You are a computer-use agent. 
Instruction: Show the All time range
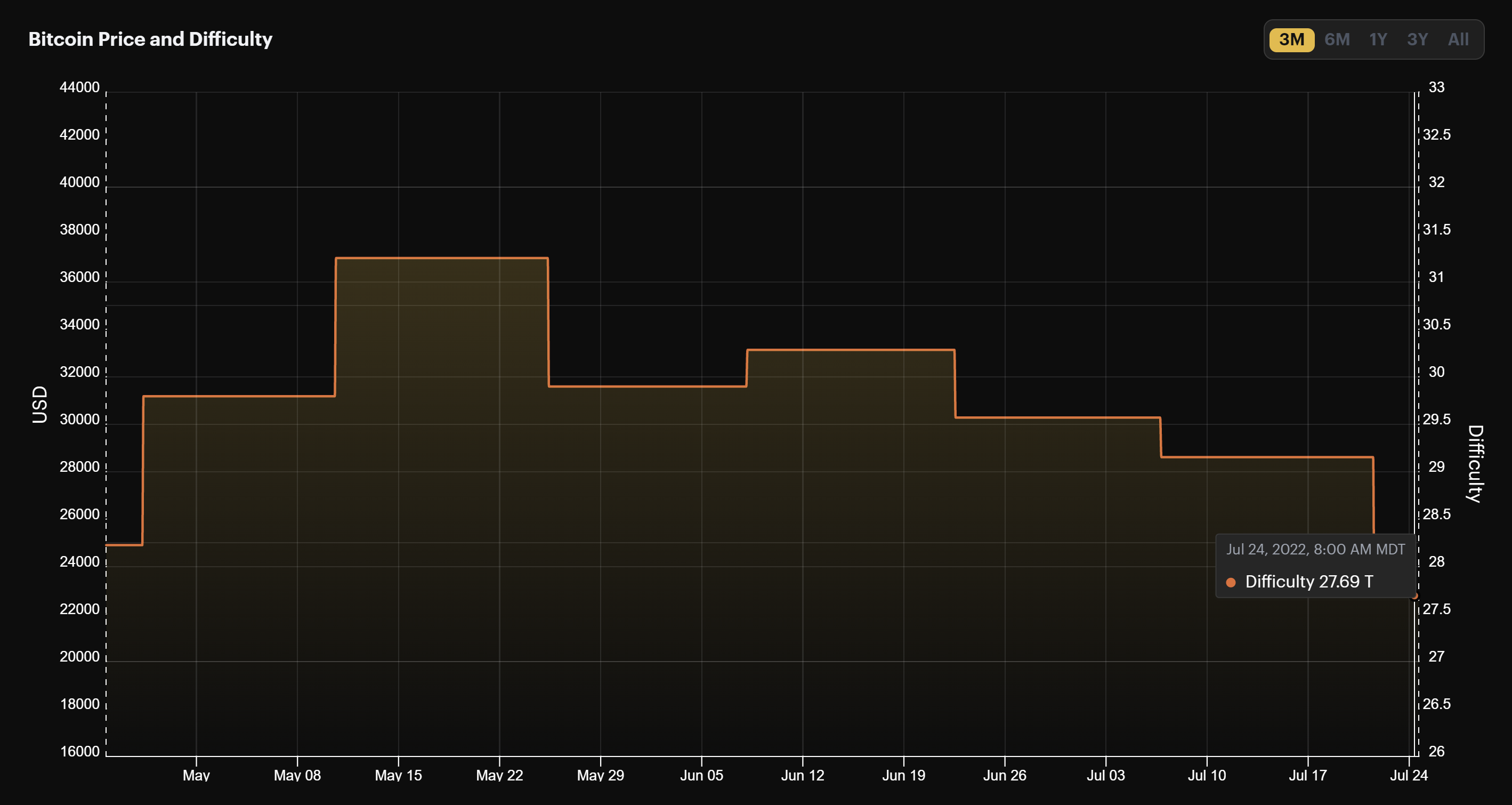click(x=1458, y=39)
